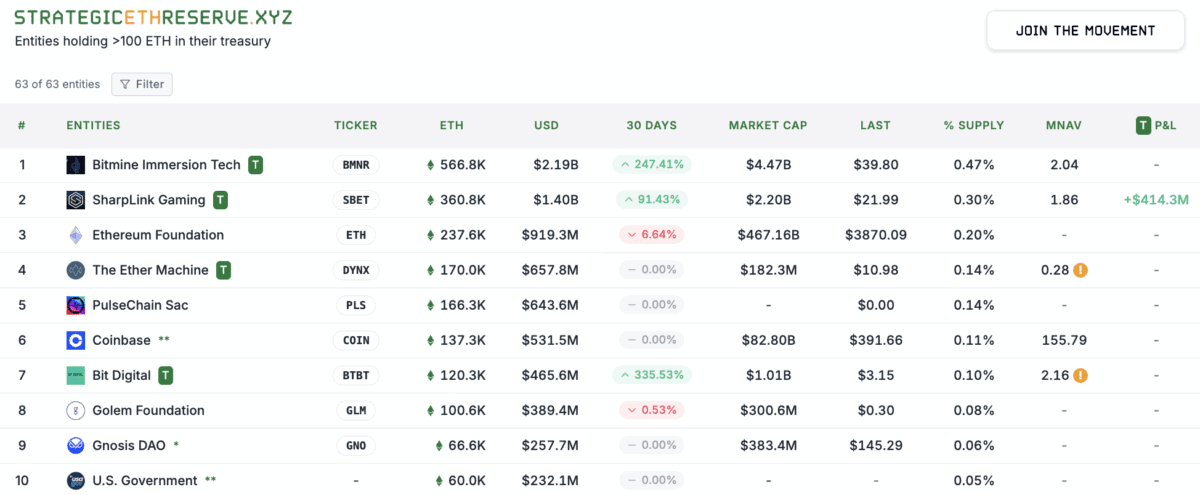Sort the table by the Market Cap column
Screen dimensions: 1200x495
pyautogui.click(x=767, y=125)
